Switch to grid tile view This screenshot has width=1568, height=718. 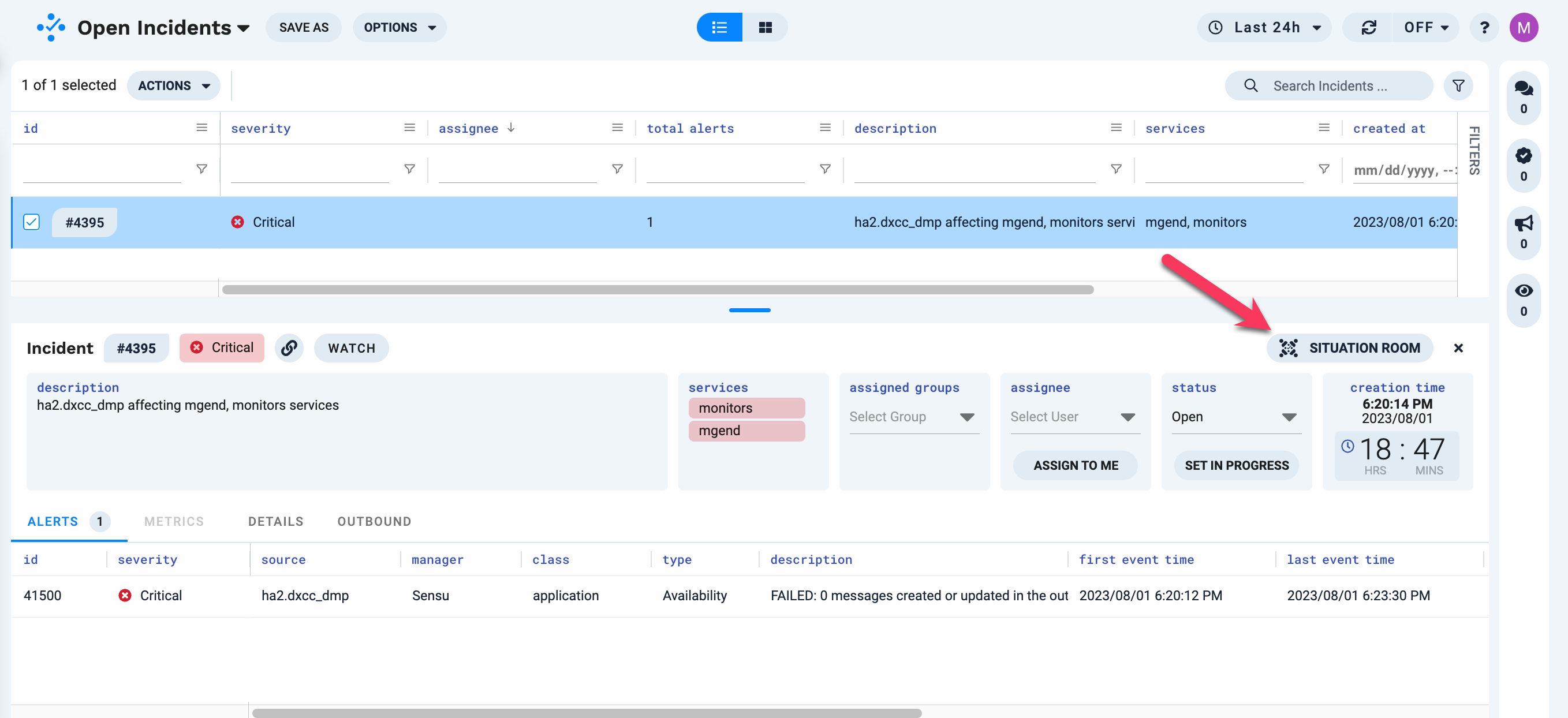pyautogui.click(x=765, y=27)
